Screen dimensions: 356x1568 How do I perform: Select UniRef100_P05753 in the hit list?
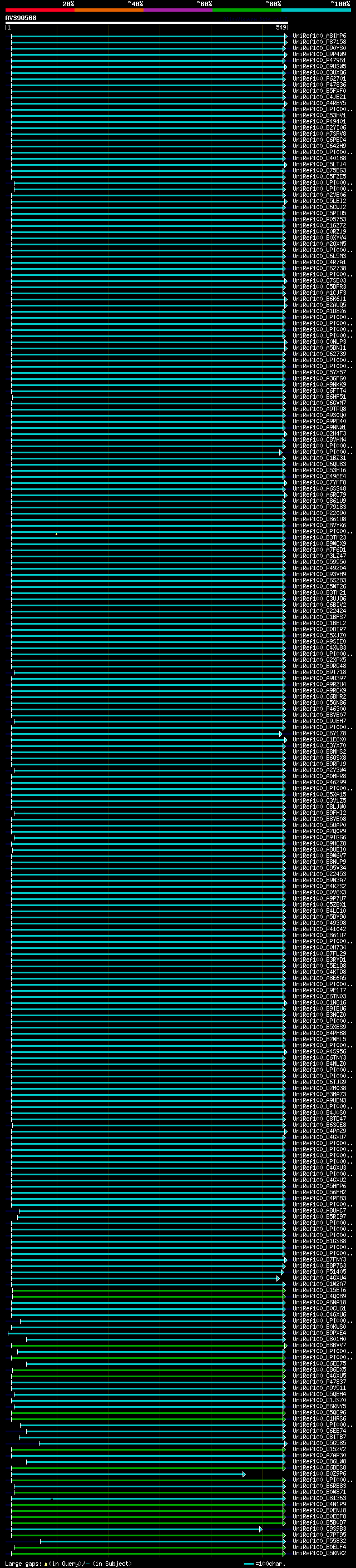point(319,219)
